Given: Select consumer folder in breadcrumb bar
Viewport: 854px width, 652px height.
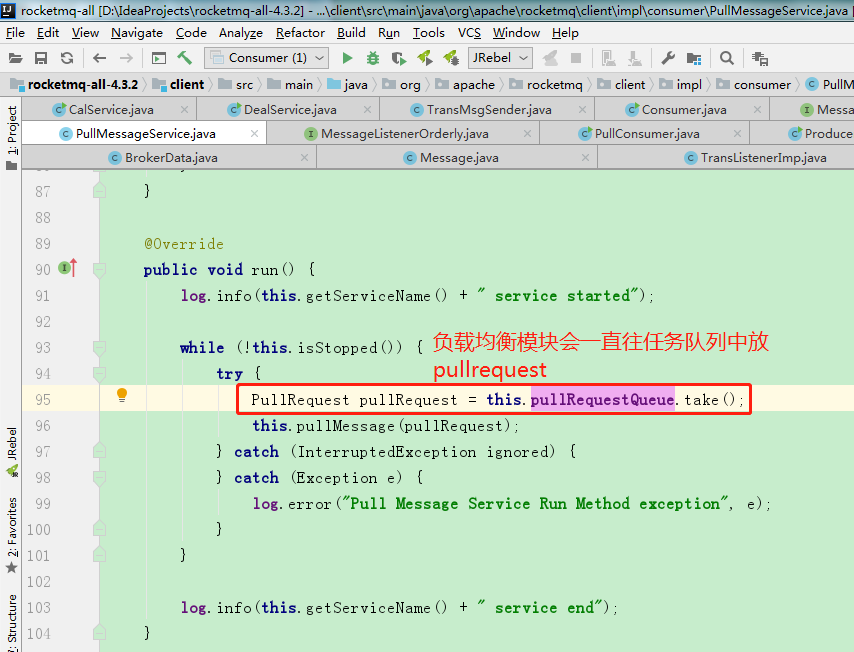Looking at the screenshot, I should (753, 84).
